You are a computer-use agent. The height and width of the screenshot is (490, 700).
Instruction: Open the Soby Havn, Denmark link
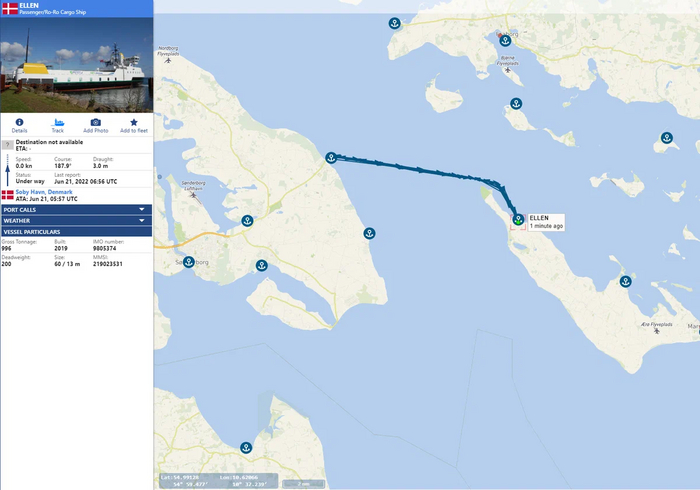click(x=44, y=192)
